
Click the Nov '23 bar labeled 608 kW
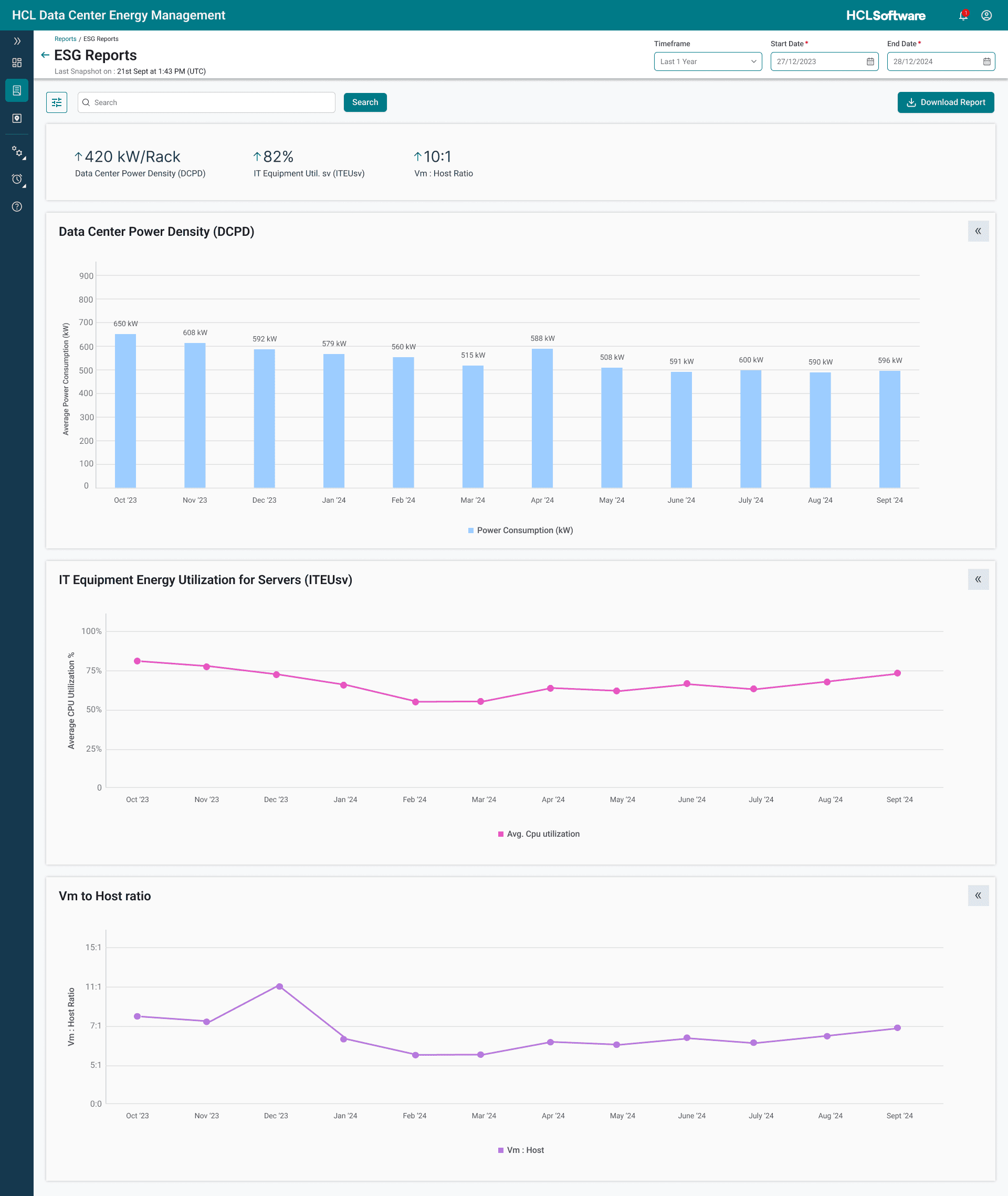195,415
